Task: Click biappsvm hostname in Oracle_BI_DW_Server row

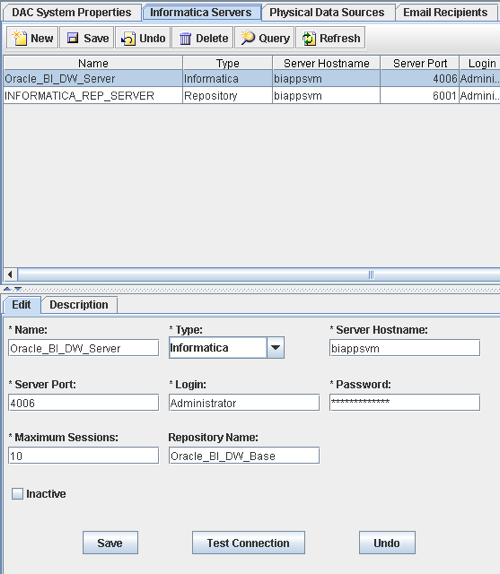Action: coord(326,78)
